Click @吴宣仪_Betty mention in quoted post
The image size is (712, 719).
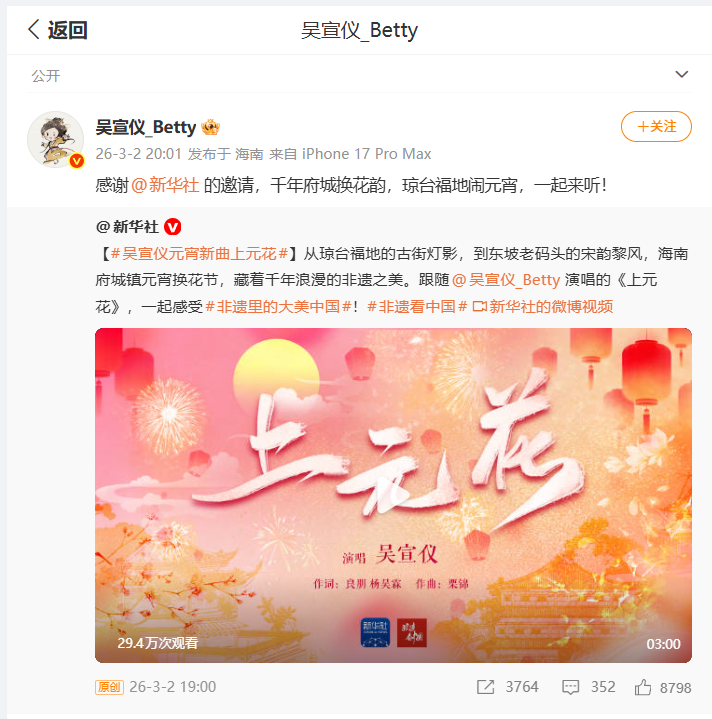tap(506, 280)
